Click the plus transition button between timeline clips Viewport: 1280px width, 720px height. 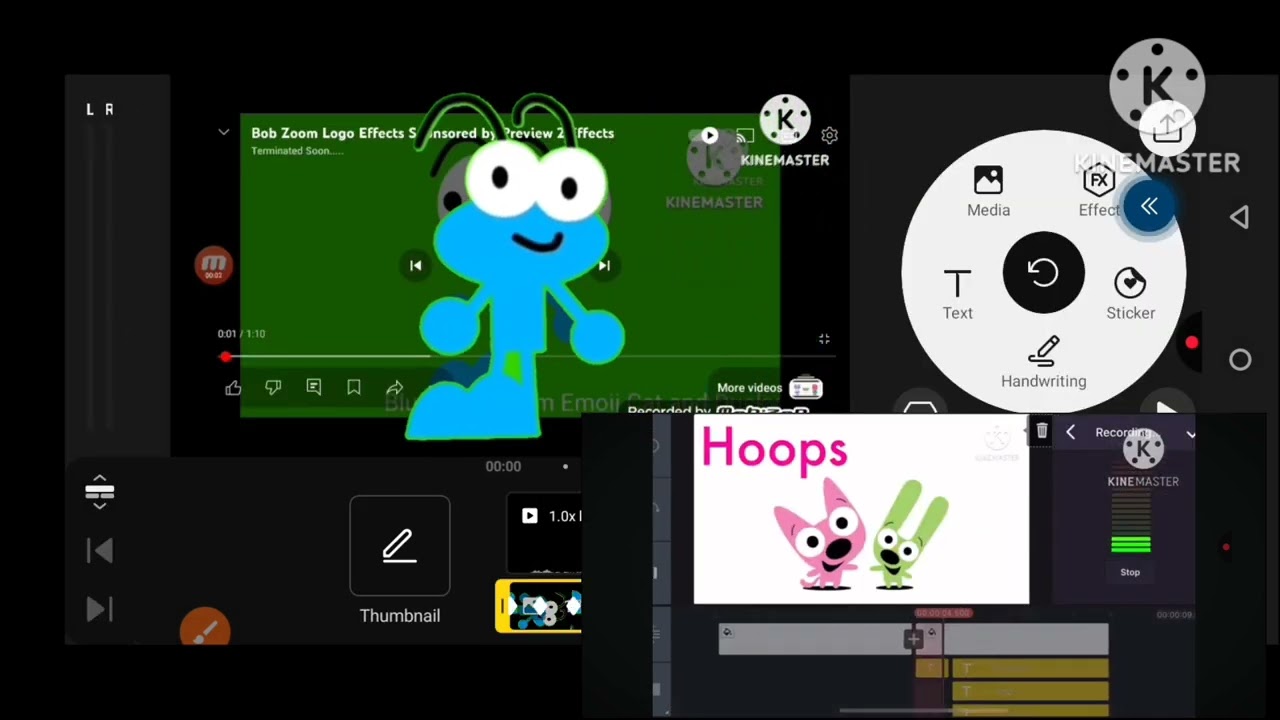coord(913,639)
